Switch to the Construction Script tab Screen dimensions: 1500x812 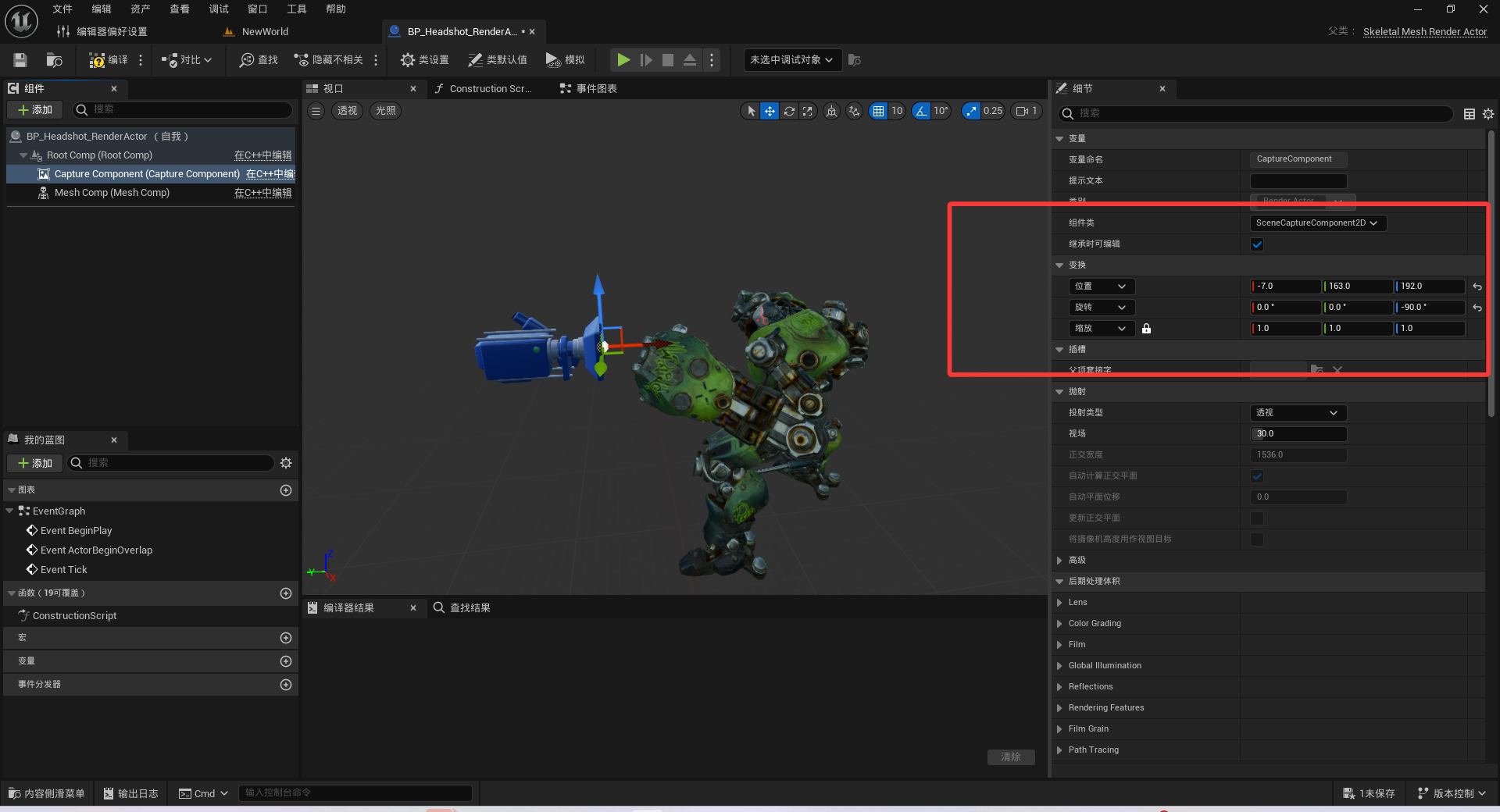484,89
